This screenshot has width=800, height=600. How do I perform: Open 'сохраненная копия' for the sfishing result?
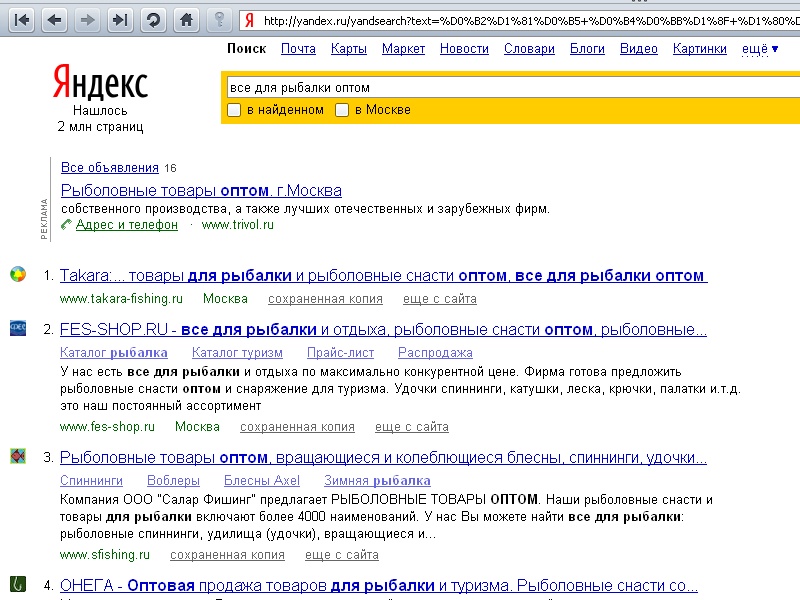tap(228, 555)
